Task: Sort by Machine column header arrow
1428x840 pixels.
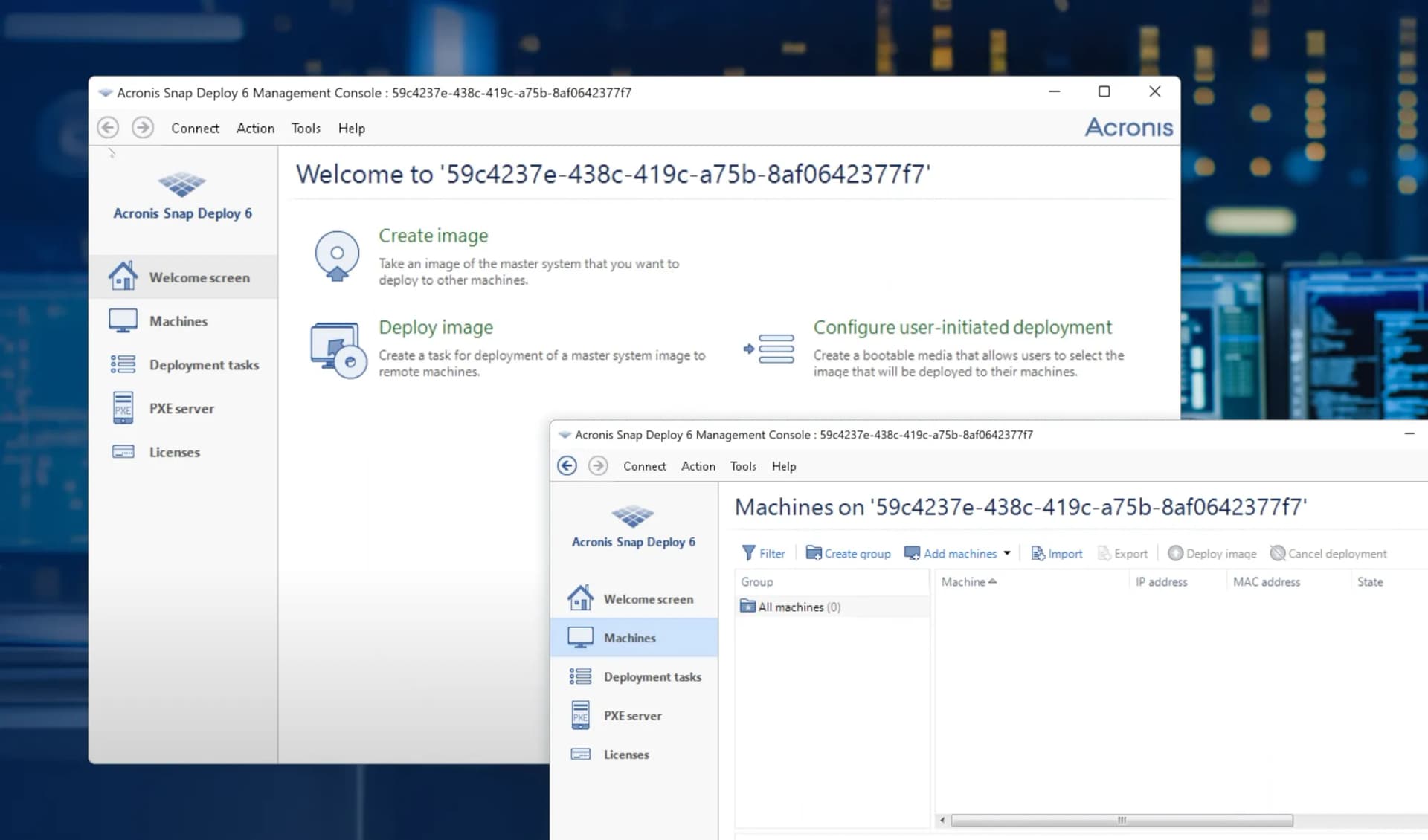Action: pos(992,581)
